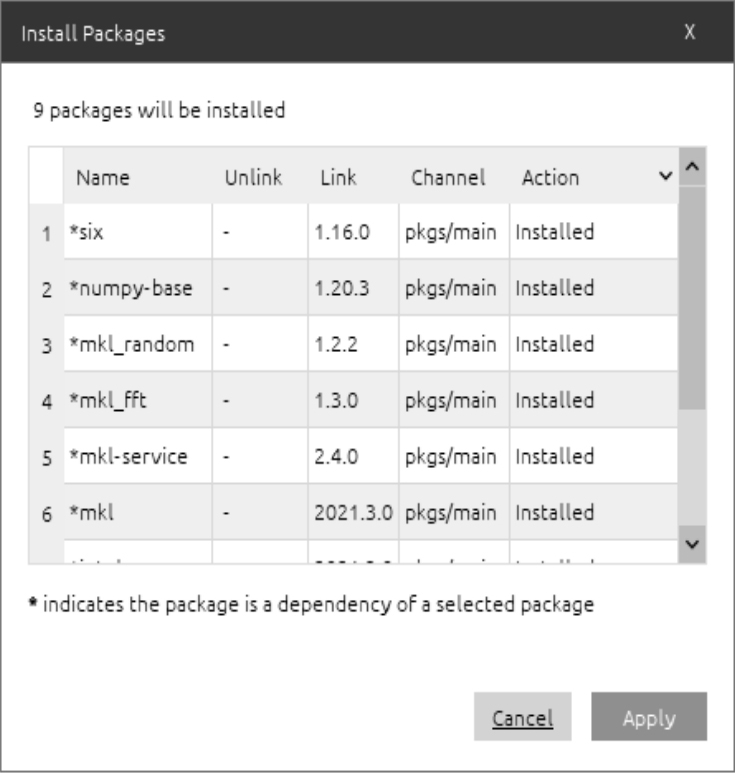The height and width of the screenshot is (773, 735).
Task: Select the *mkl_random package name
Action: click(x=130, y=345)
